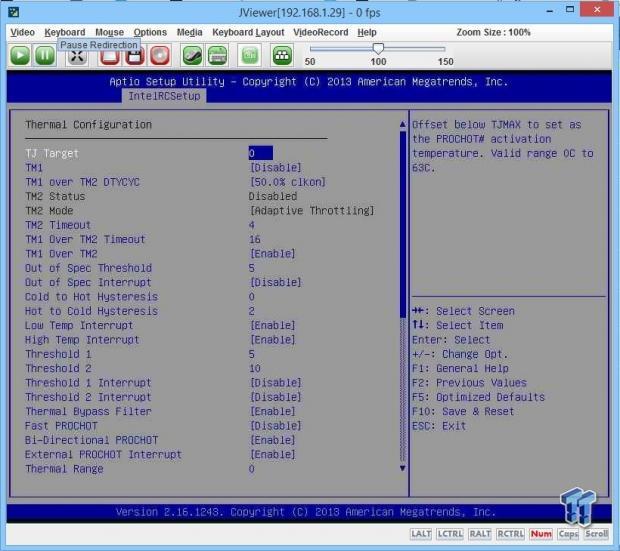Open the Help menu

(367, 32)
